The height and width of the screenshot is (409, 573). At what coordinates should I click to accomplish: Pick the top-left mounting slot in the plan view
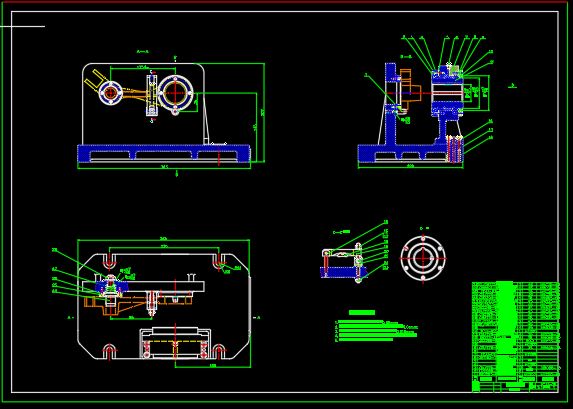(x=109, y=262)
